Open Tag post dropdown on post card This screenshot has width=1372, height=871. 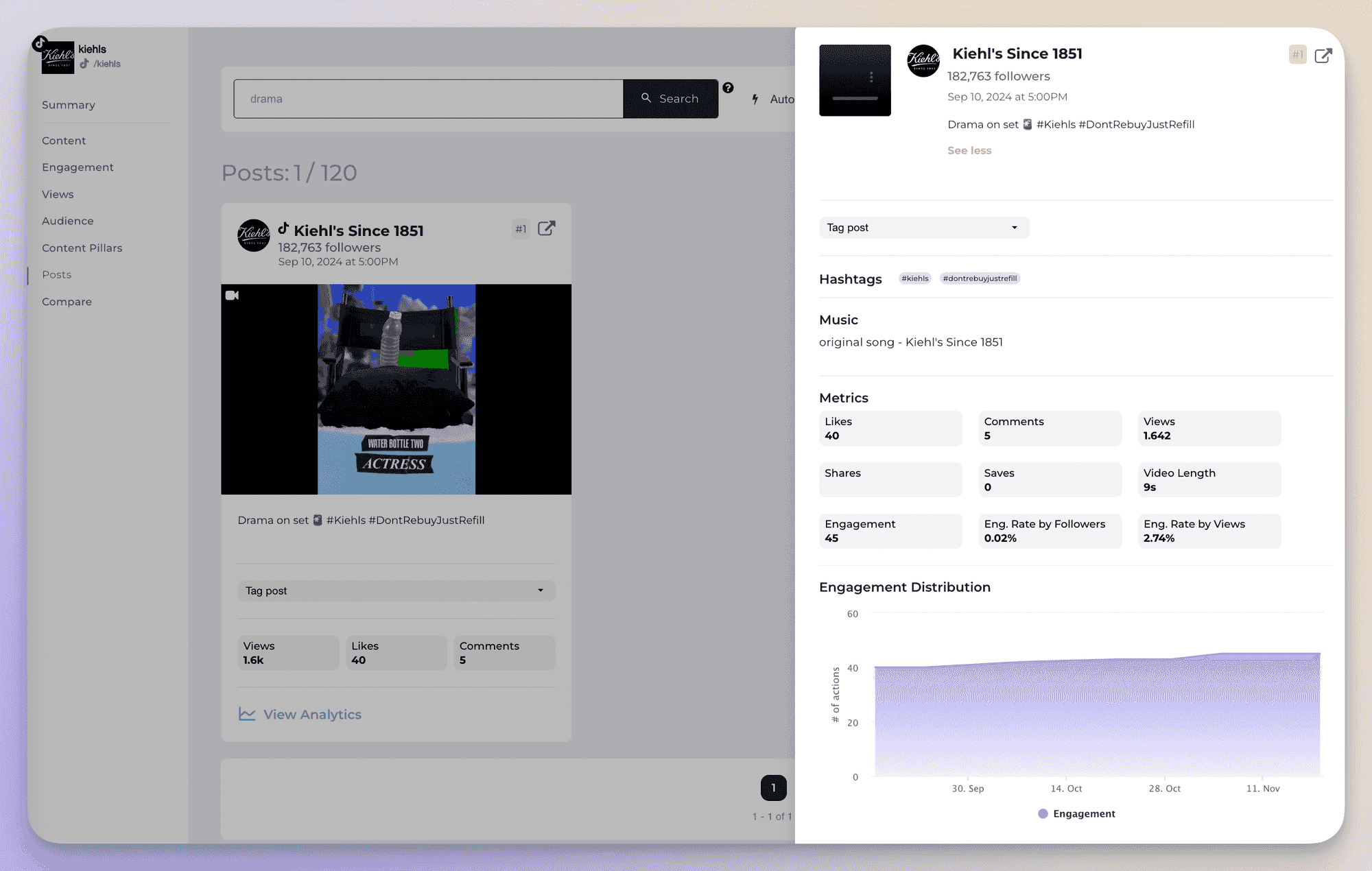(x=397, y=590)
